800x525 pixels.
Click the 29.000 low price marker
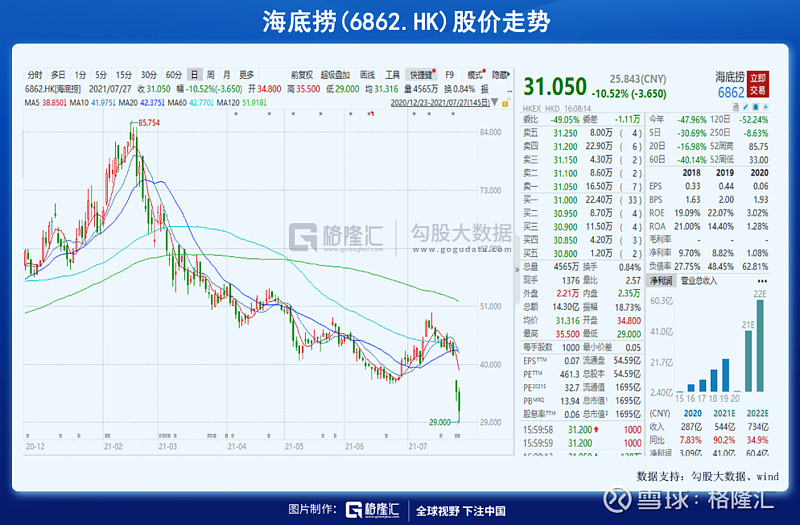[439, 422]
